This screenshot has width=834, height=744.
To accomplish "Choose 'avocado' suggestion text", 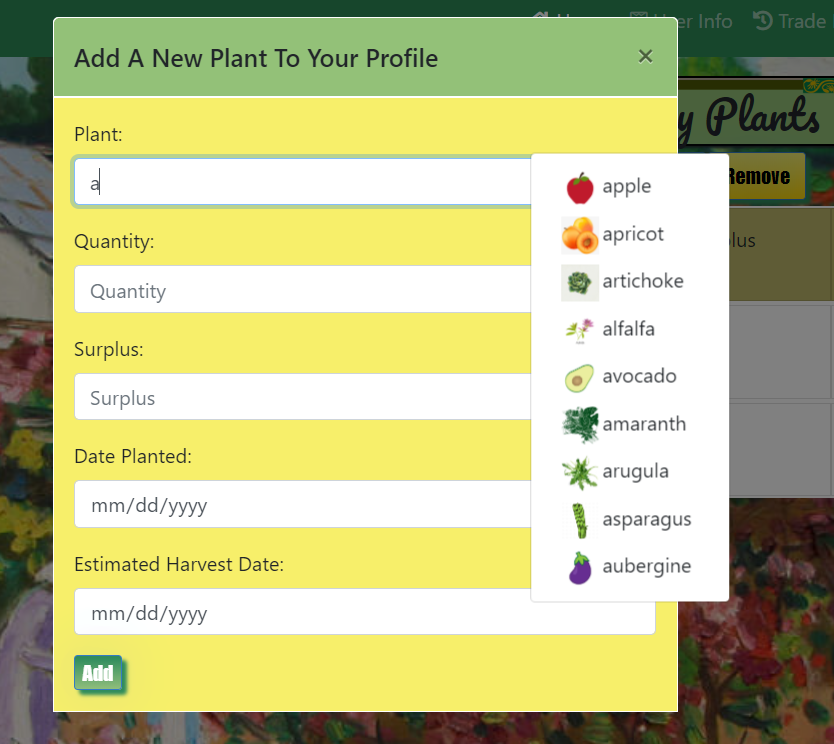I will tap(639, 377).
